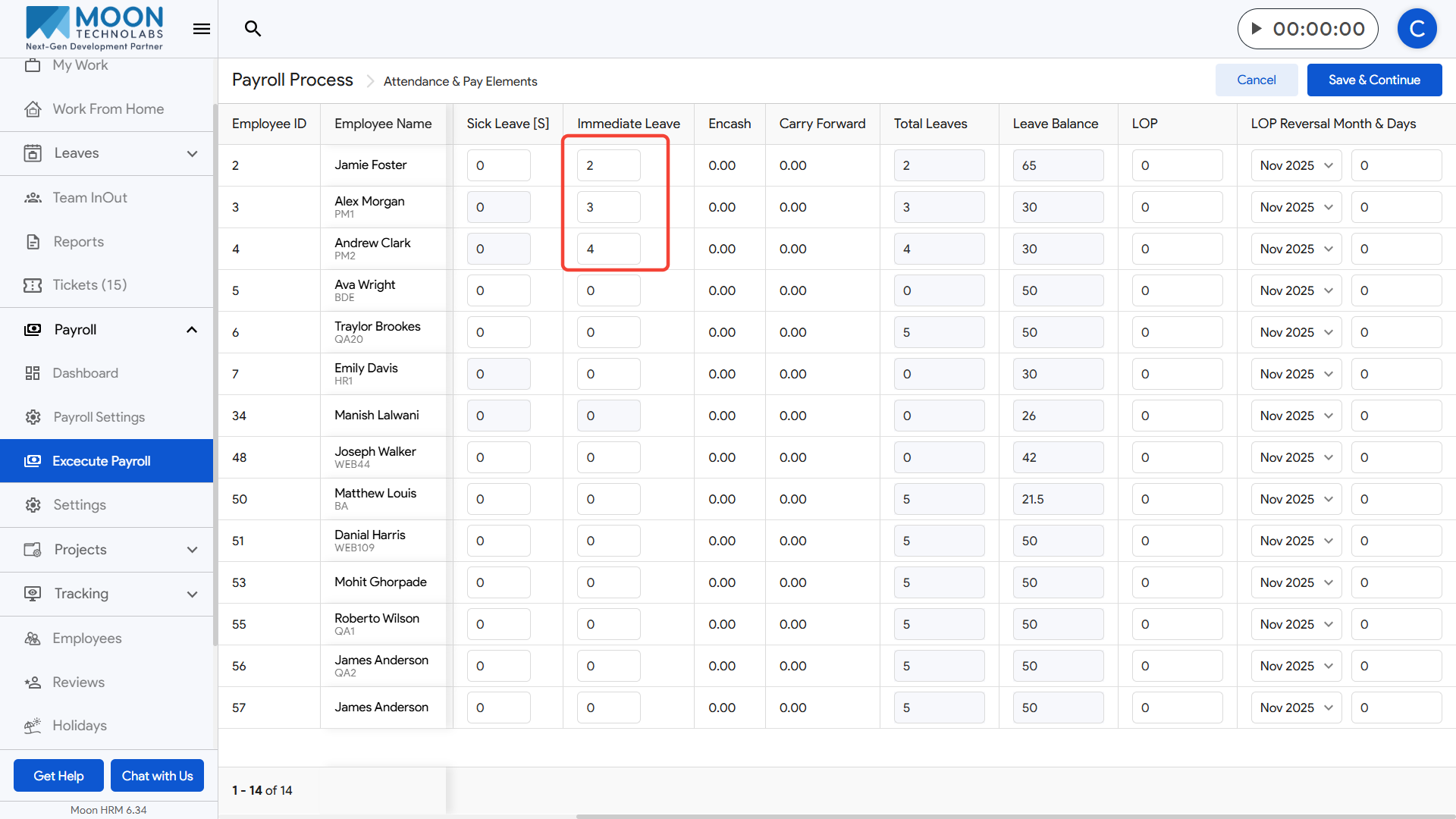Image resolution: width=1456 pixels, height=819 pixels.
Task: Click Alex Morgan's Immediate Leave field
Action: click(608, 207)
